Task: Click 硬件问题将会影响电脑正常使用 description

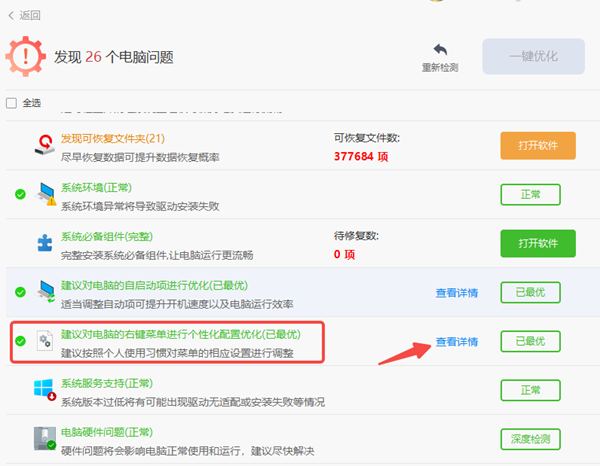Action: (188, 451)
